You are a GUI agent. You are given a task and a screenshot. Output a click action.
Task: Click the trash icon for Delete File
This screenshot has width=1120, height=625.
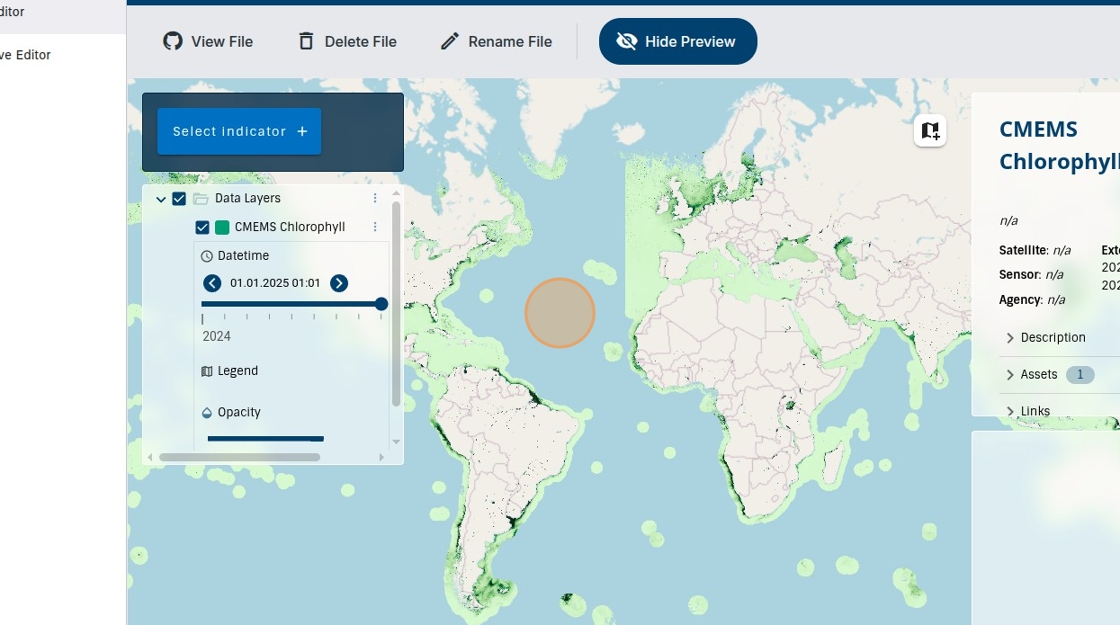[x=306, y=41]
